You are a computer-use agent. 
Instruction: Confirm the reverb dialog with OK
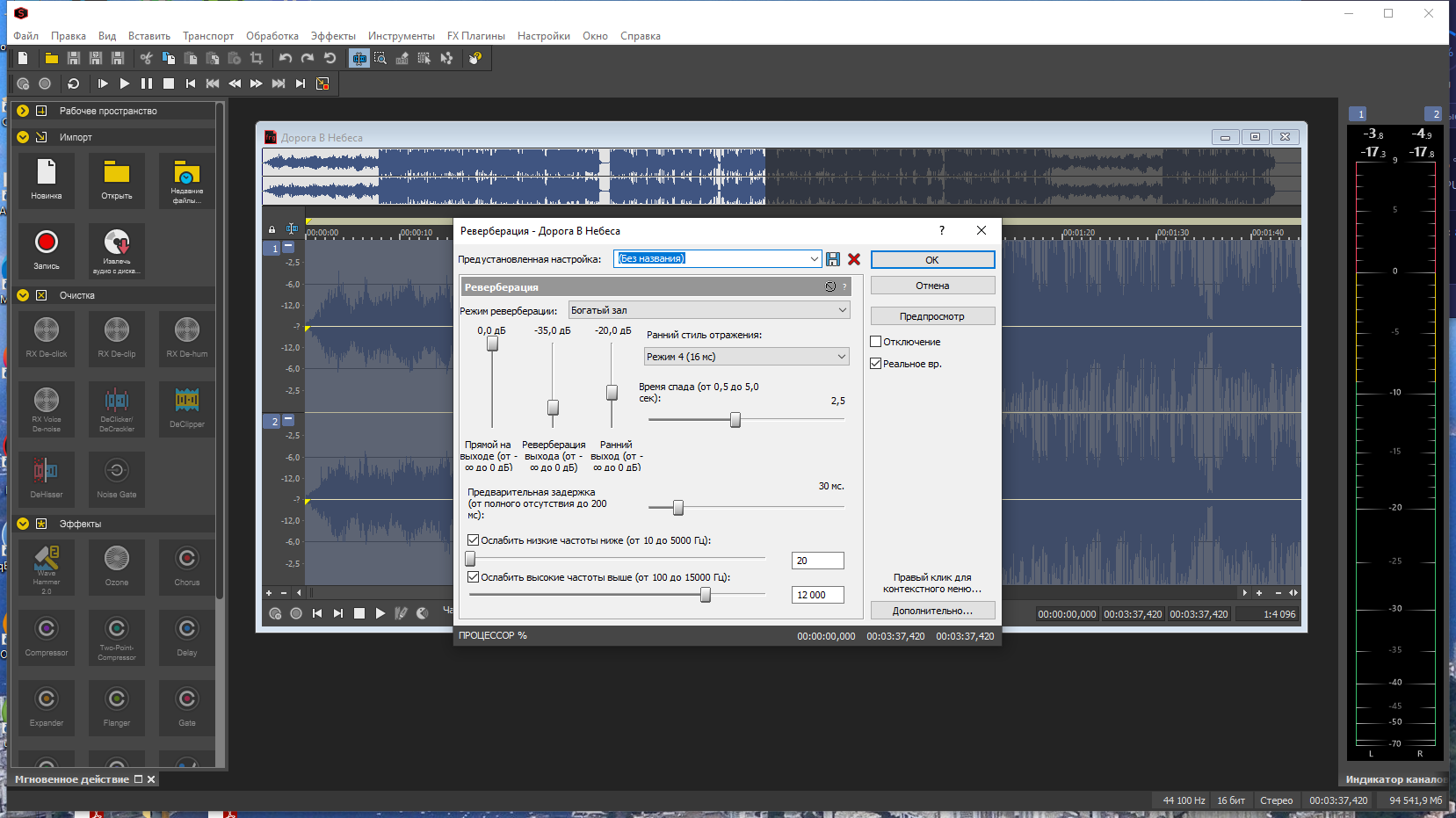coord(932,260)
